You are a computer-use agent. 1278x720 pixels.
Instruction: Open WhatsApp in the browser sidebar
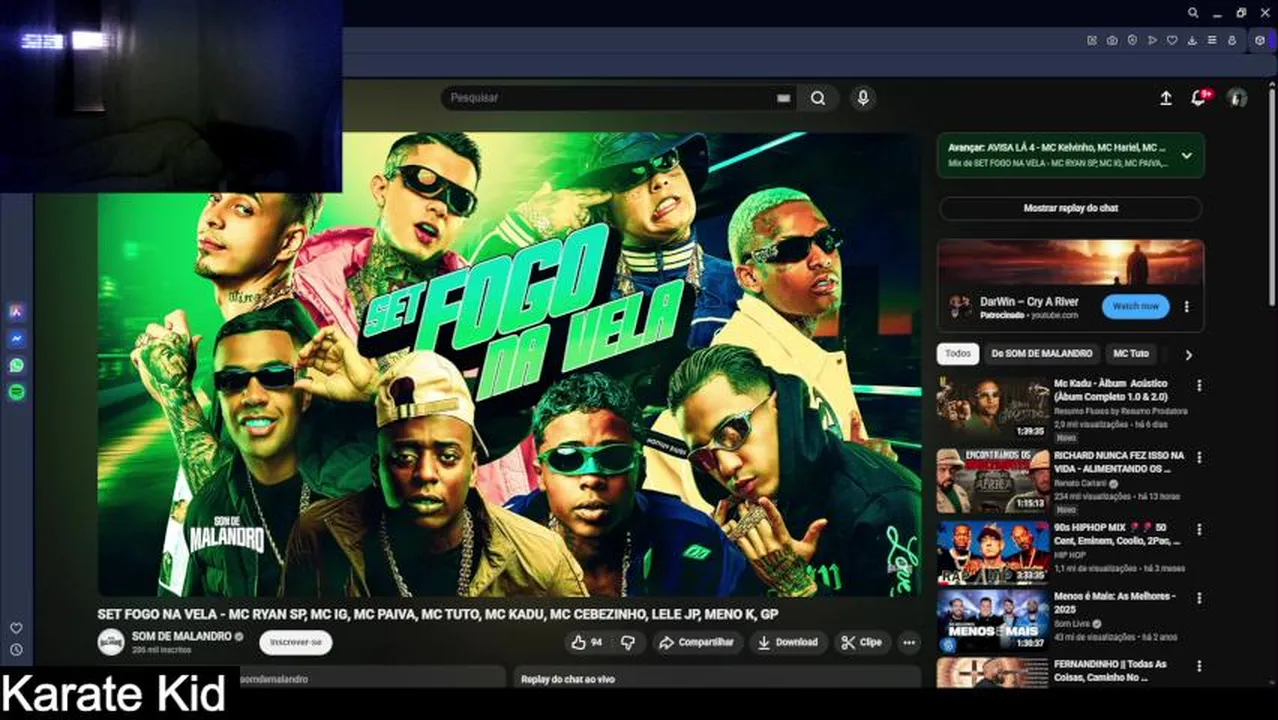[16, 365]
